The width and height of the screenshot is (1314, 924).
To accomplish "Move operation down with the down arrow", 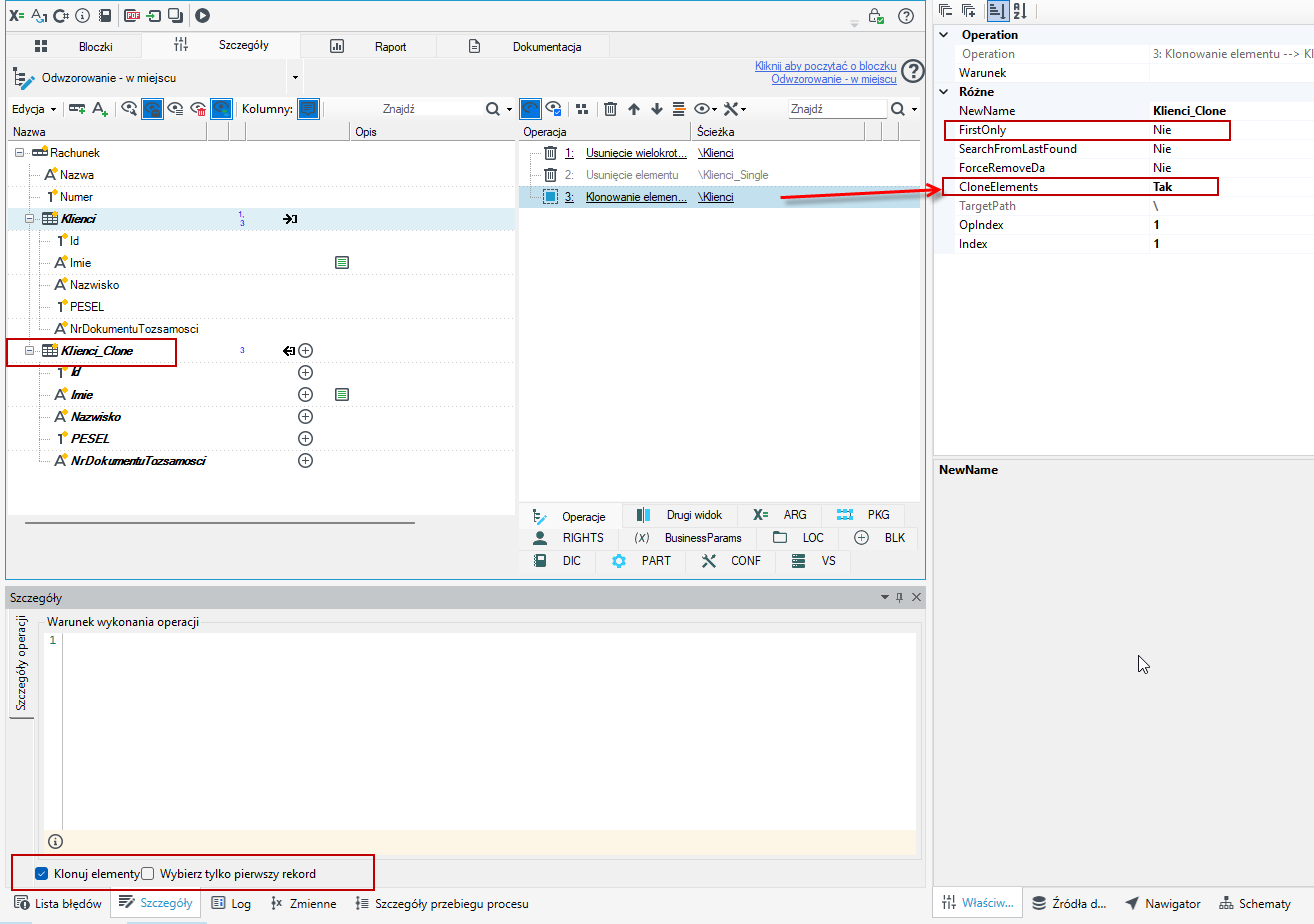I will [x=657, y=109].
